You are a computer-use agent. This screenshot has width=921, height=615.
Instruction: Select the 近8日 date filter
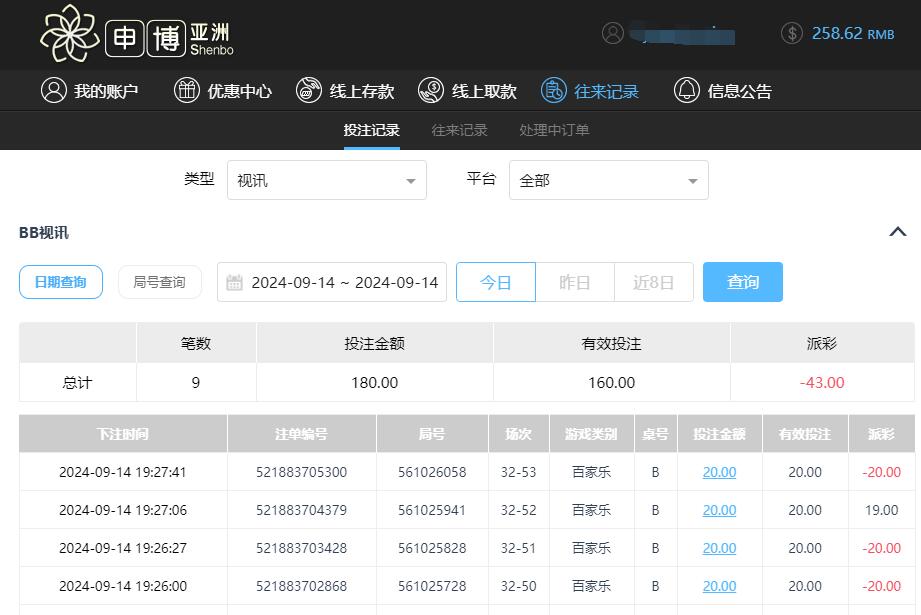654,282
